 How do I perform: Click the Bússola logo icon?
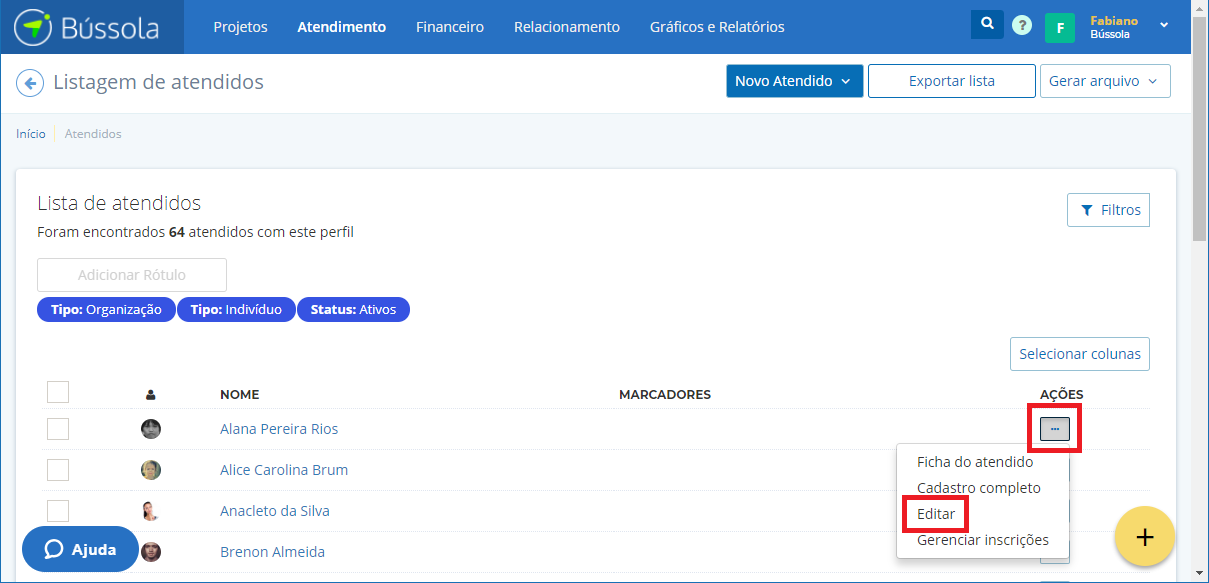[34, 27]
